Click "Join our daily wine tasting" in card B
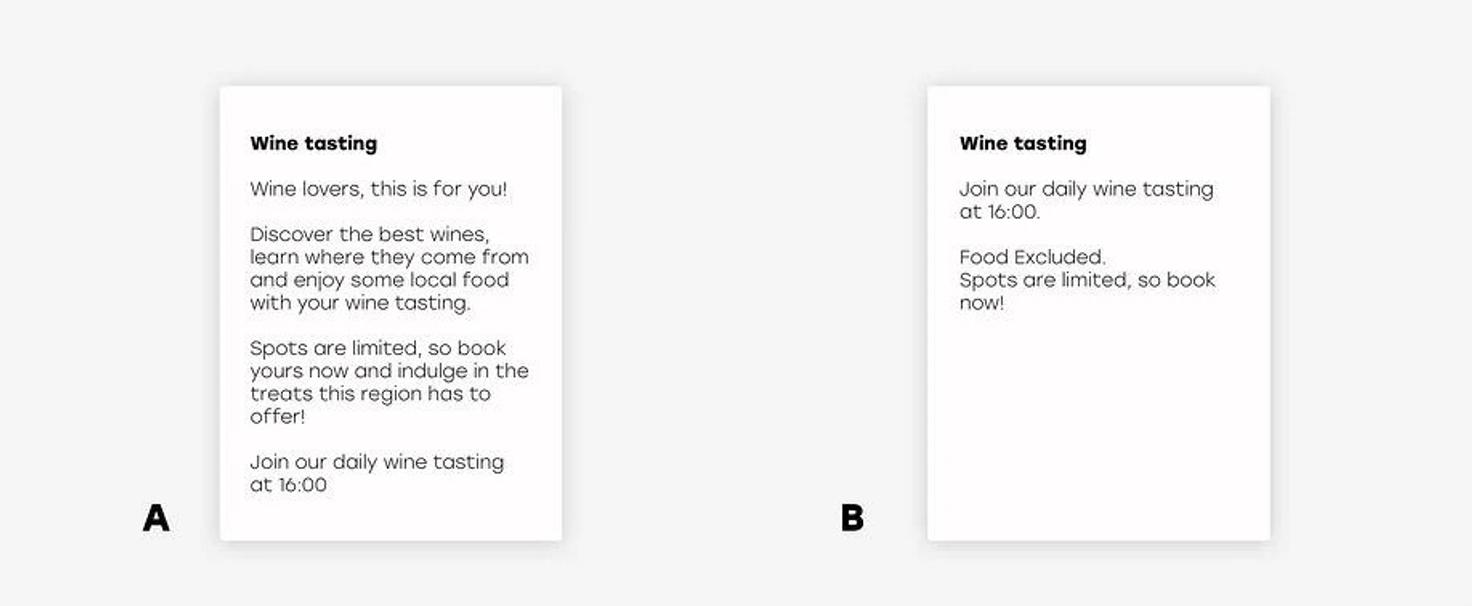Screen dimensions: 1472x606 1086,189
